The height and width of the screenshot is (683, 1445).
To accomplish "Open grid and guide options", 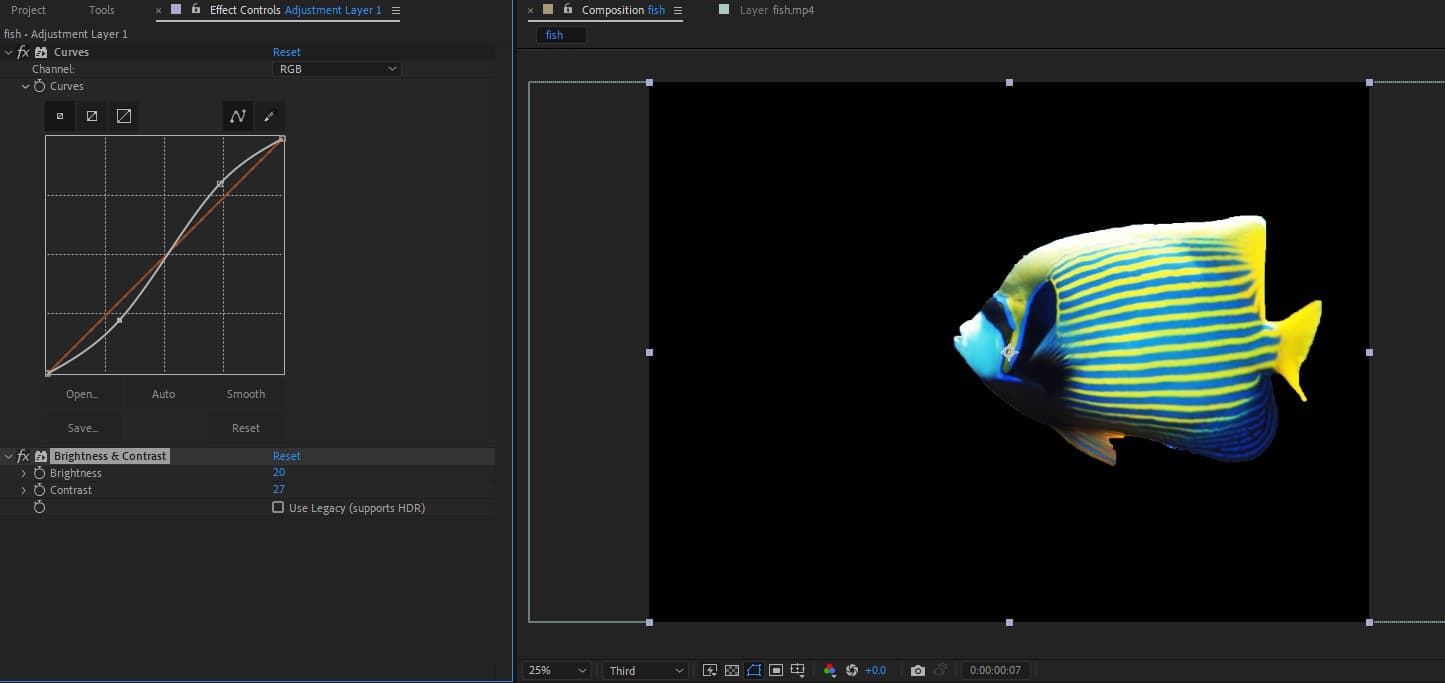I will [798, 670].
